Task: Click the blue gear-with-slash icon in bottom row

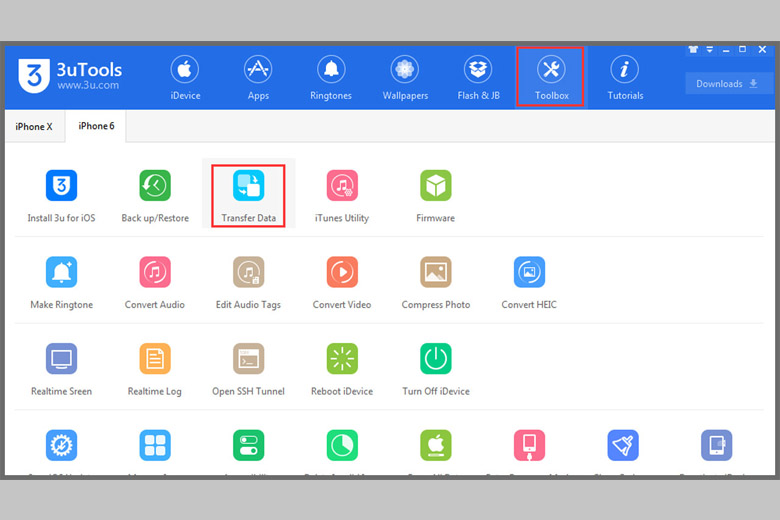Action: (x=61, y=445)
